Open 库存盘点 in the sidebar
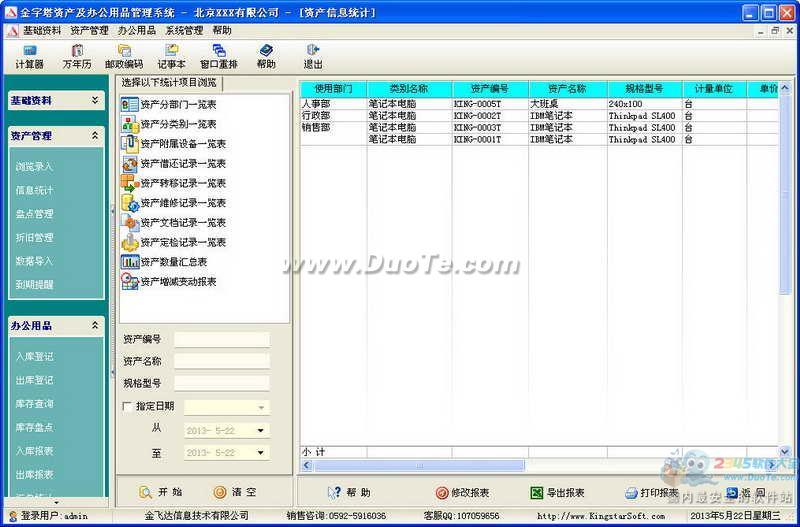This screenshot has height=527, width=800. pyautogui.click(x=34, y=427)
